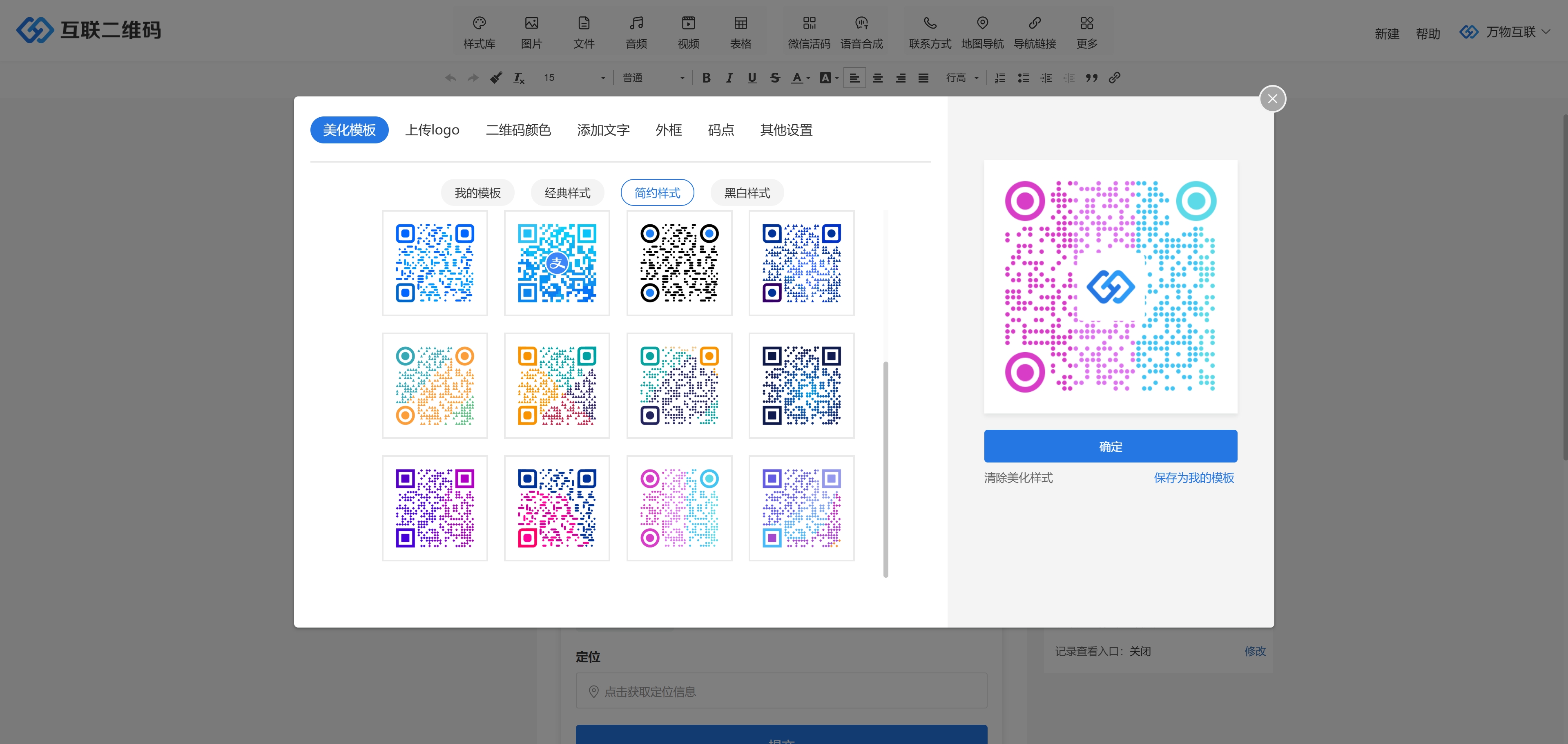Pick the pink-cyan gradient dotted template
This screenshot has width=1568, height=744.
[x=679, y=508]
